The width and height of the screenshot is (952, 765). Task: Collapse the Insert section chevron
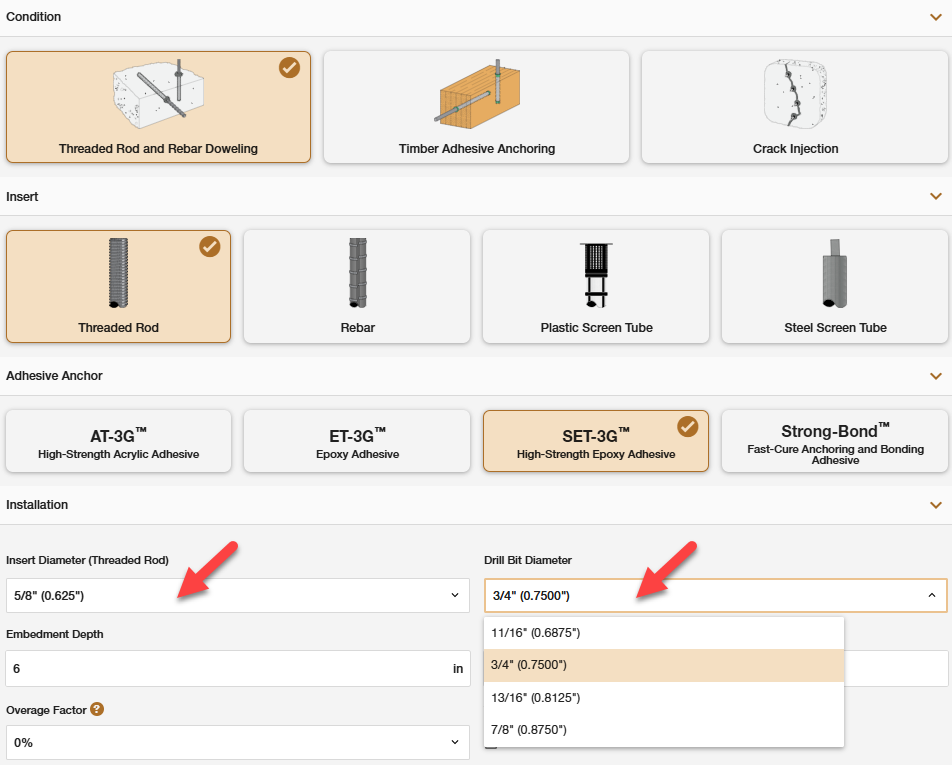(x=935, y=197)
